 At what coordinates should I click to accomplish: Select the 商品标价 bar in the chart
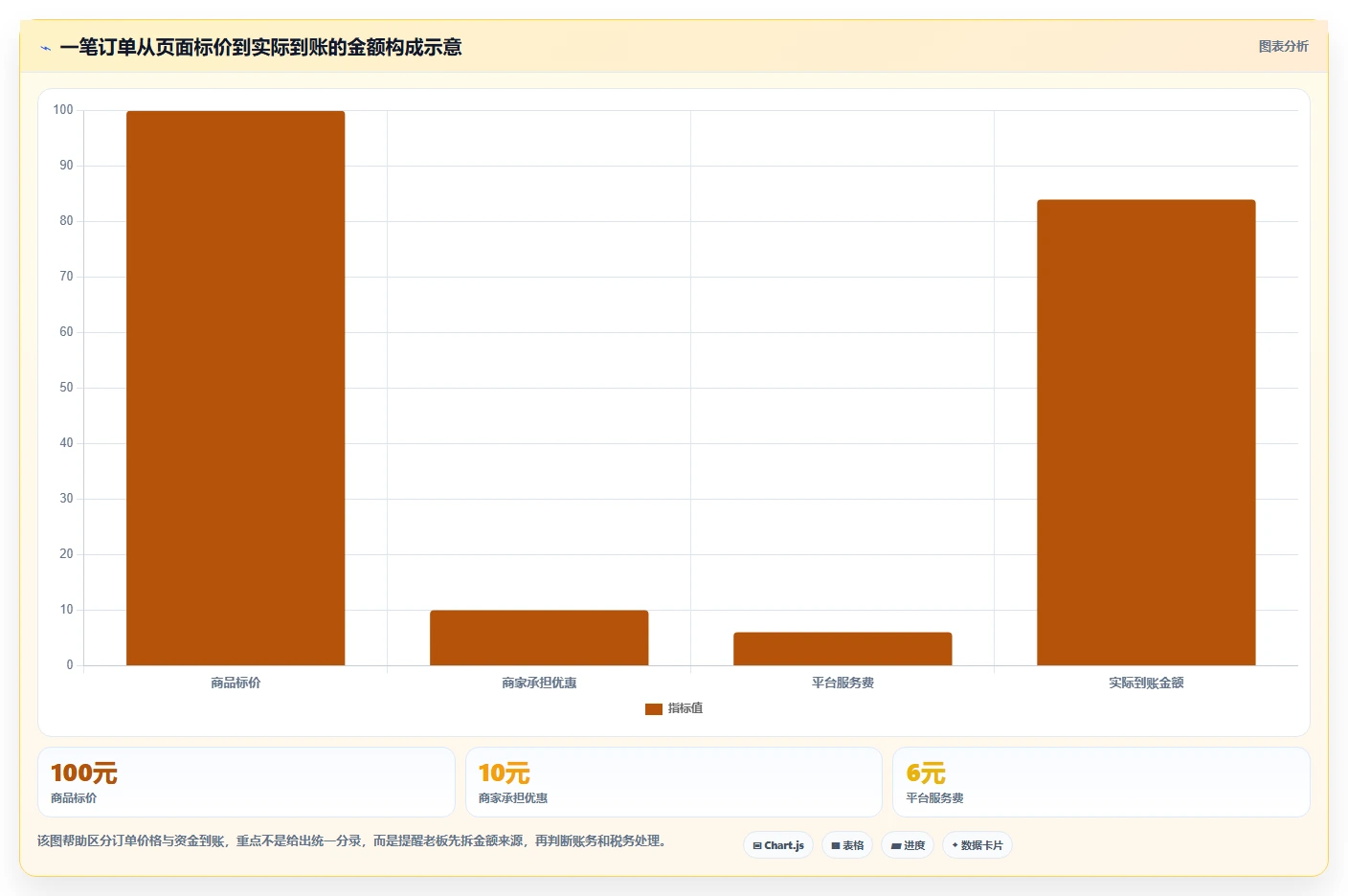pos(236,388)
